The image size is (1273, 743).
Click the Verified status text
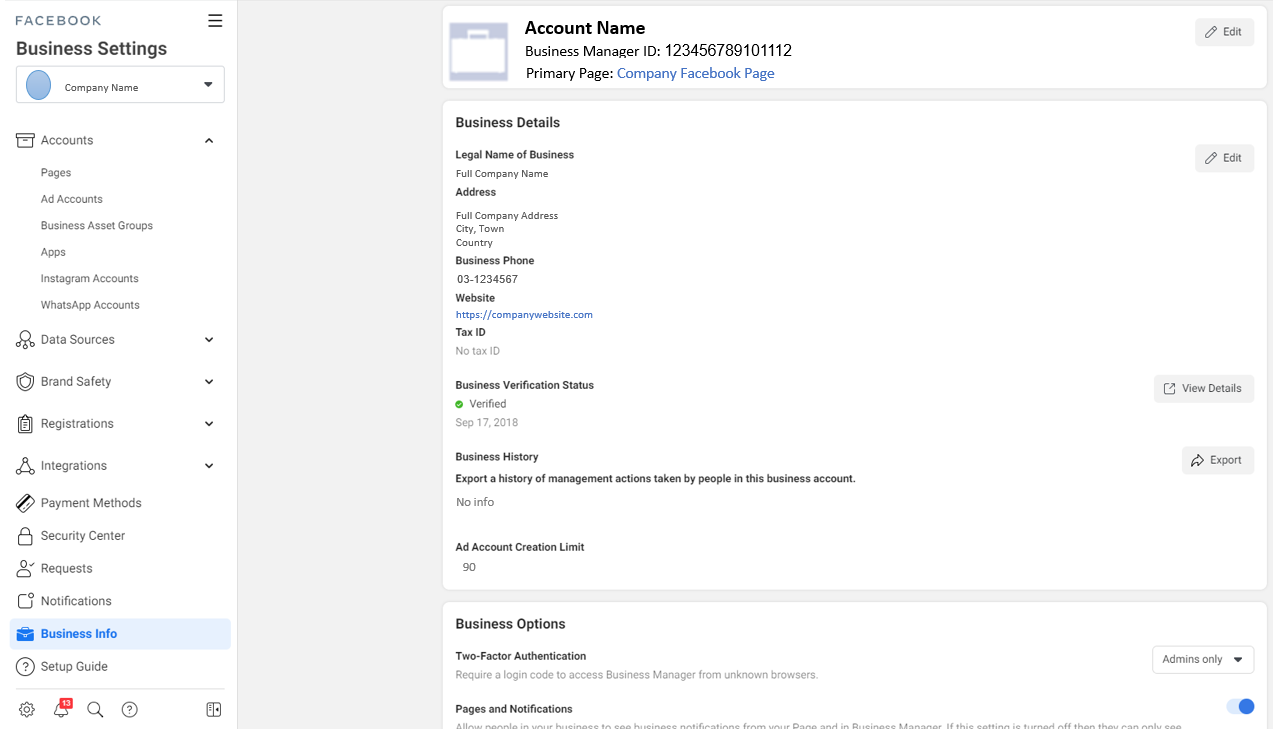click(488, 404)
